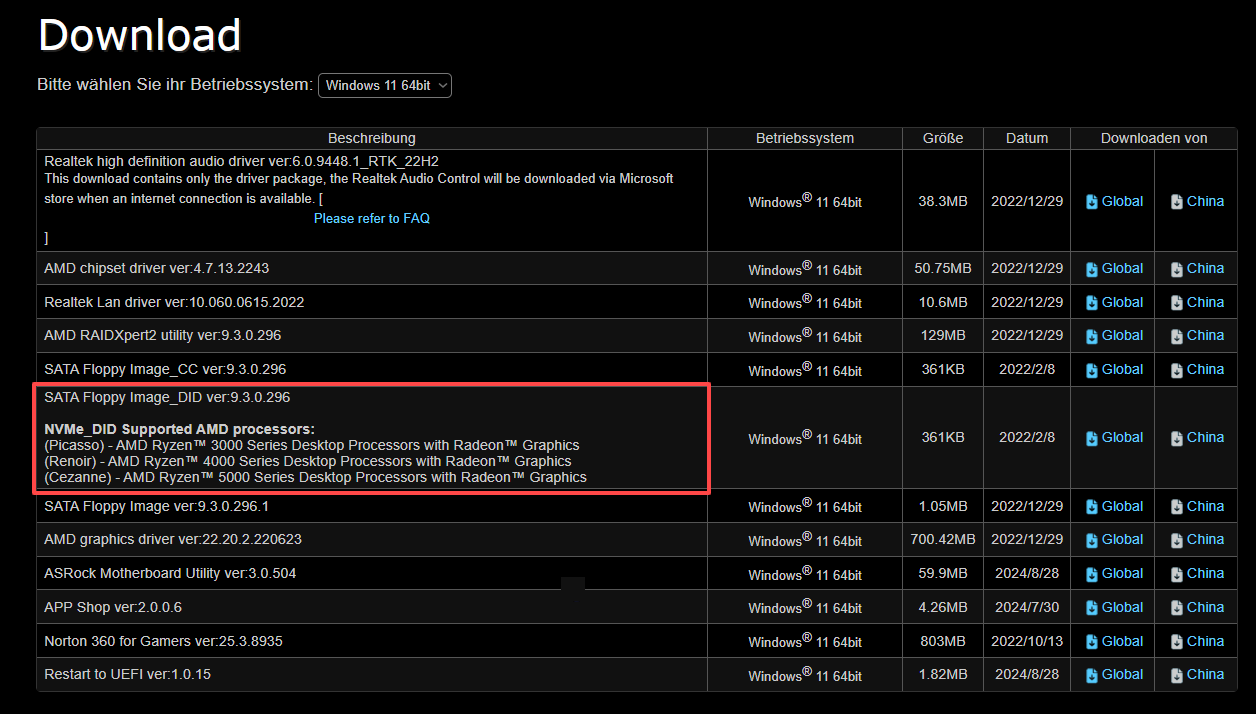Download SATA Floppy Image_CC from China
Image resolution: width=1256 pixels, height=714 pixels.
(1197, 369)
